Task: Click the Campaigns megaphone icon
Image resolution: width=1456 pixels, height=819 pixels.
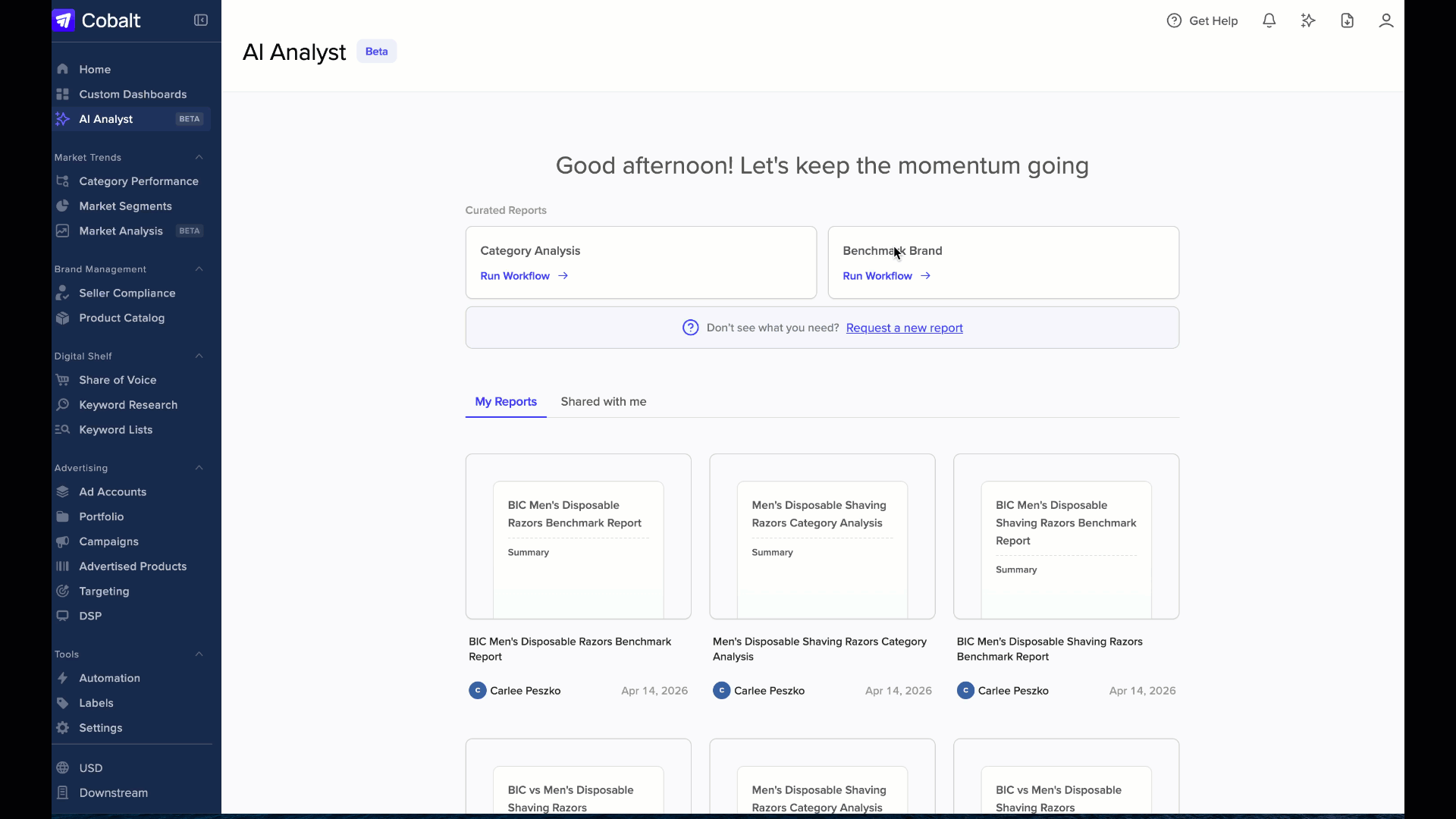Action: point(63,541)
